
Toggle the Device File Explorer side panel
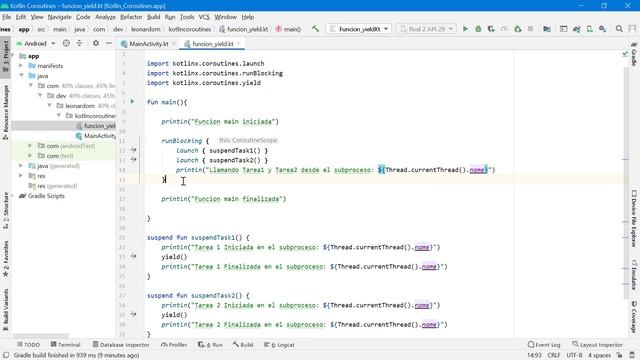pyautogui.click(x=634, y=218)
